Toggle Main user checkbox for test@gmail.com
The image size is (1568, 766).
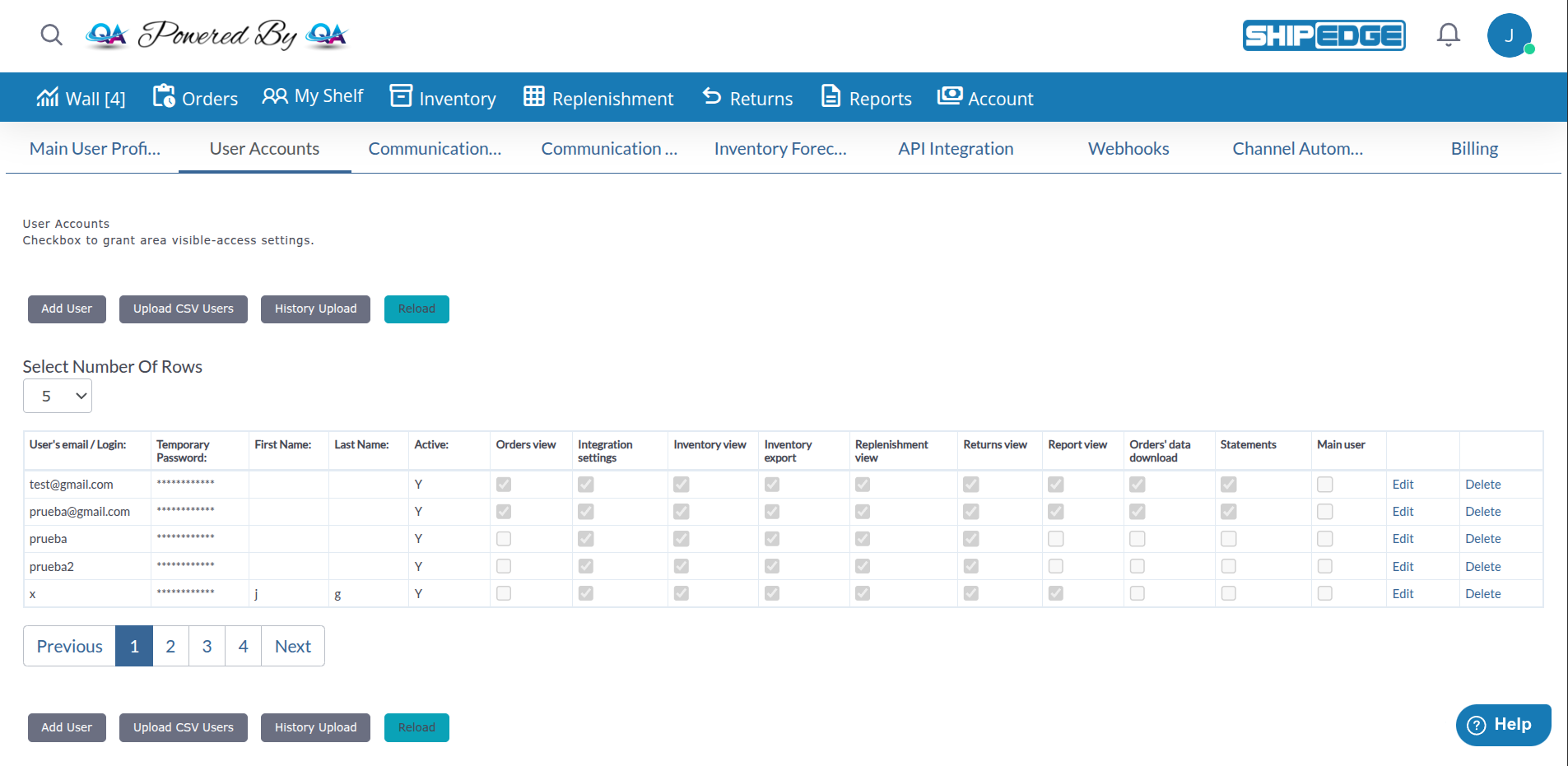[x=1324, y=485]
